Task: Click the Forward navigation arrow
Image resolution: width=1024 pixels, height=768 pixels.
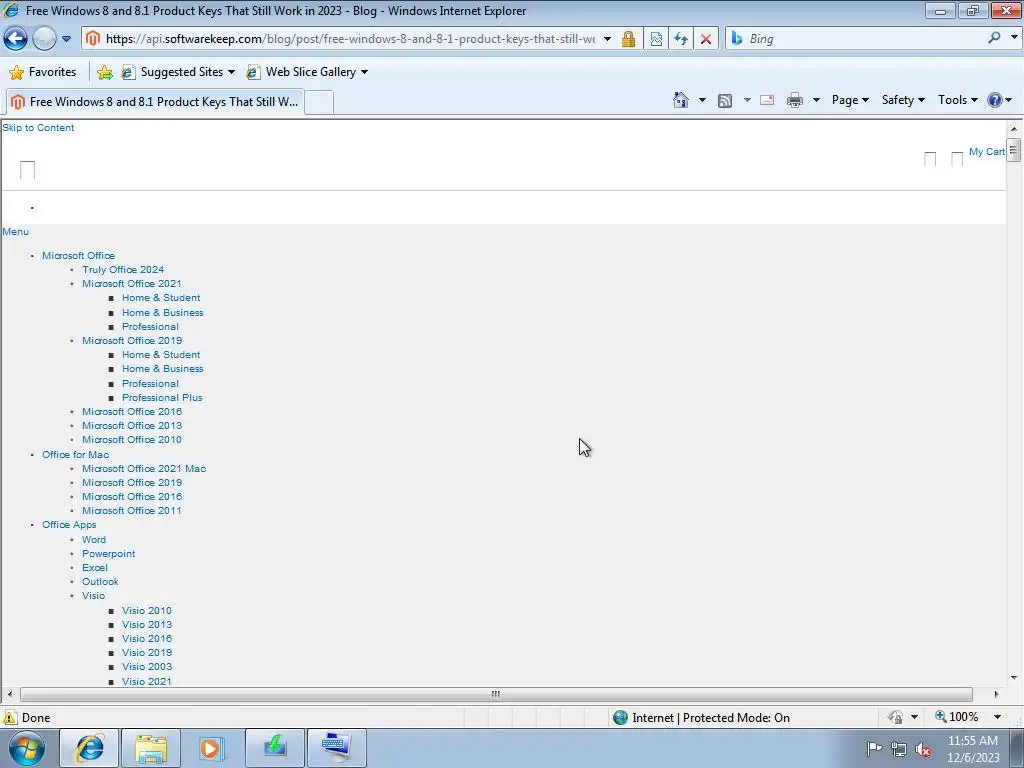Action: 44,39
